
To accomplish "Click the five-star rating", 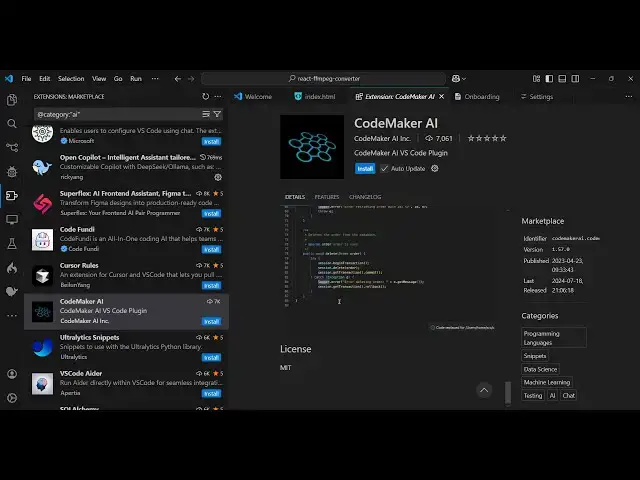I will (487, 138).
